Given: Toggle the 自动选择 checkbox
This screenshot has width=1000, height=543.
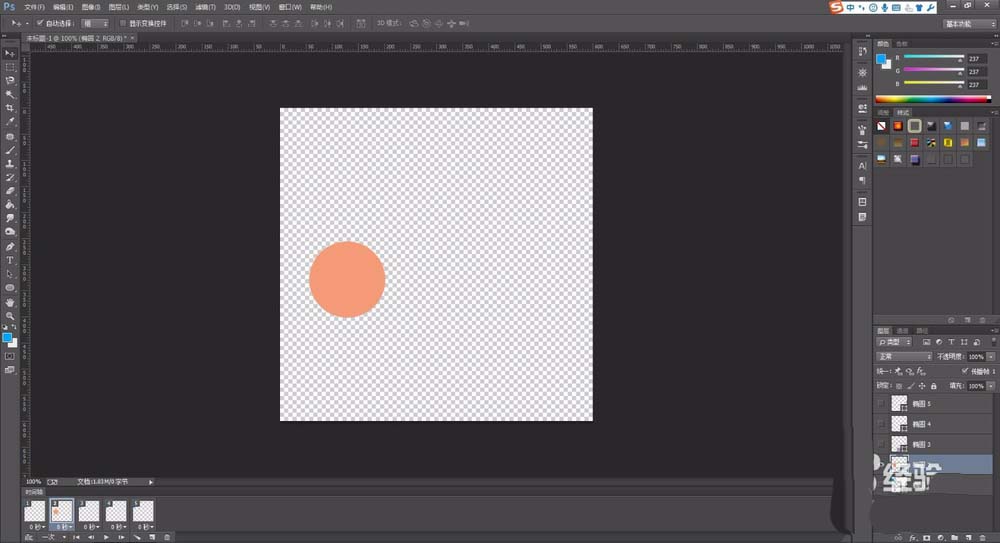Looking at the screenshot, I should 40,22.
